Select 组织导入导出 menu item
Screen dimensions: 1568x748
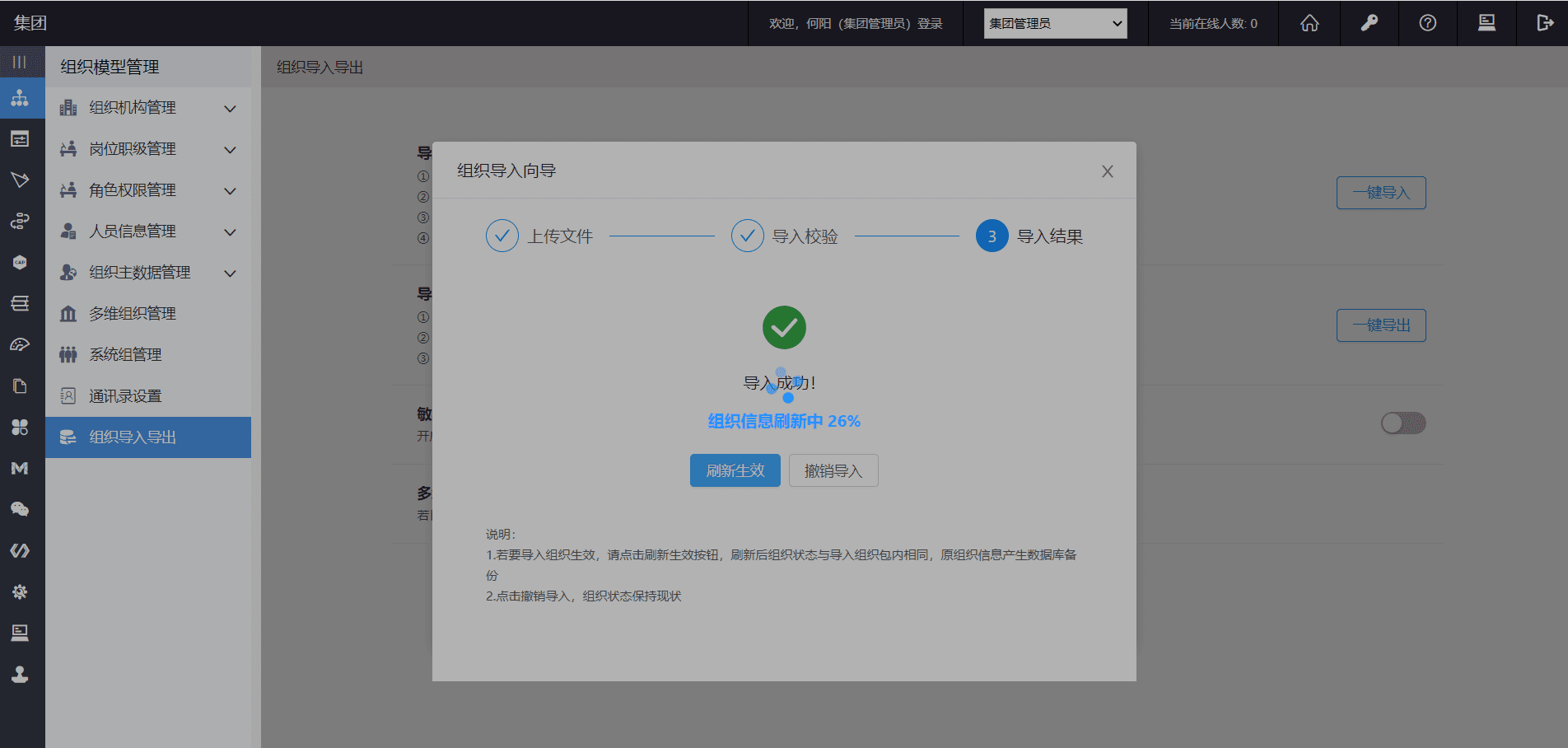coord(148,437)
